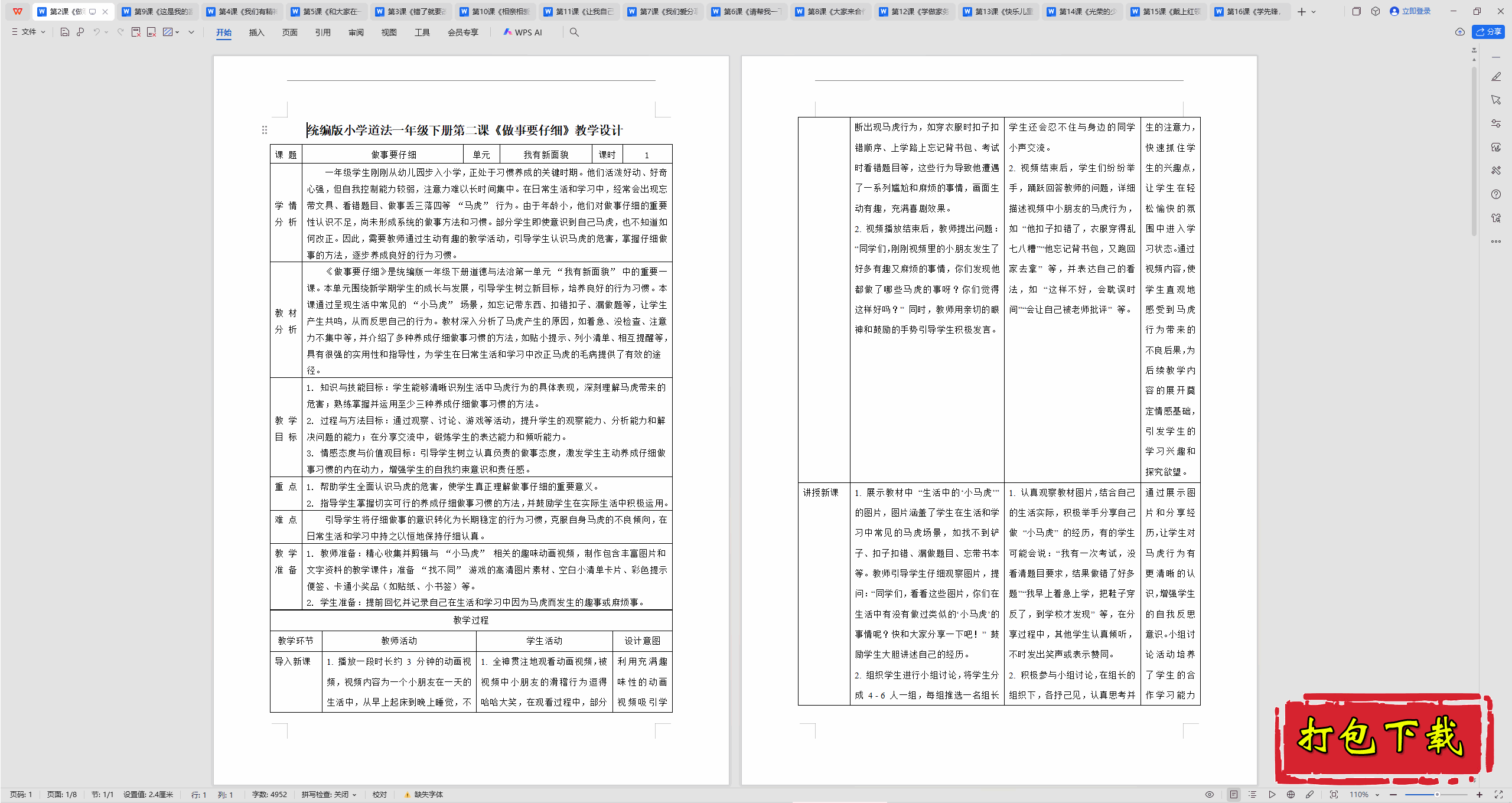Viewport: 1512px width, 803px height.
Task: Click the print preview icon beside save
Action: coord(80,32)
